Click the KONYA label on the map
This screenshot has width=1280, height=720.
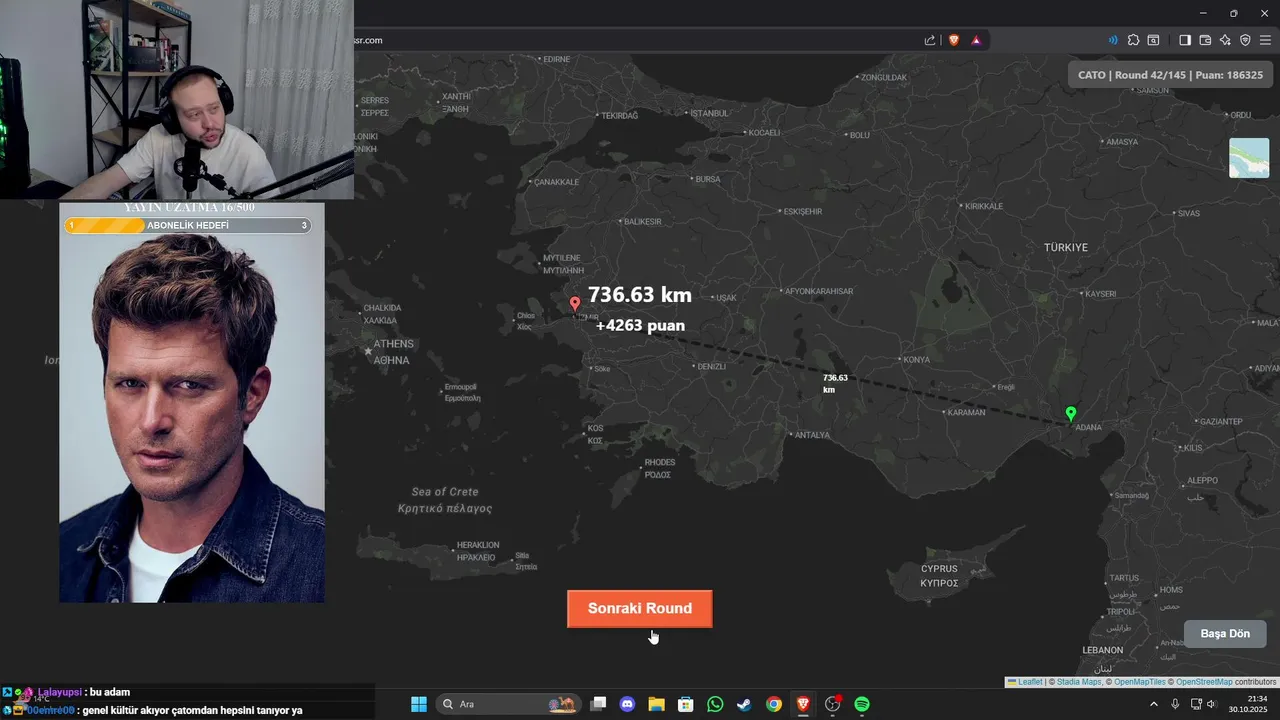pos(916,359)
